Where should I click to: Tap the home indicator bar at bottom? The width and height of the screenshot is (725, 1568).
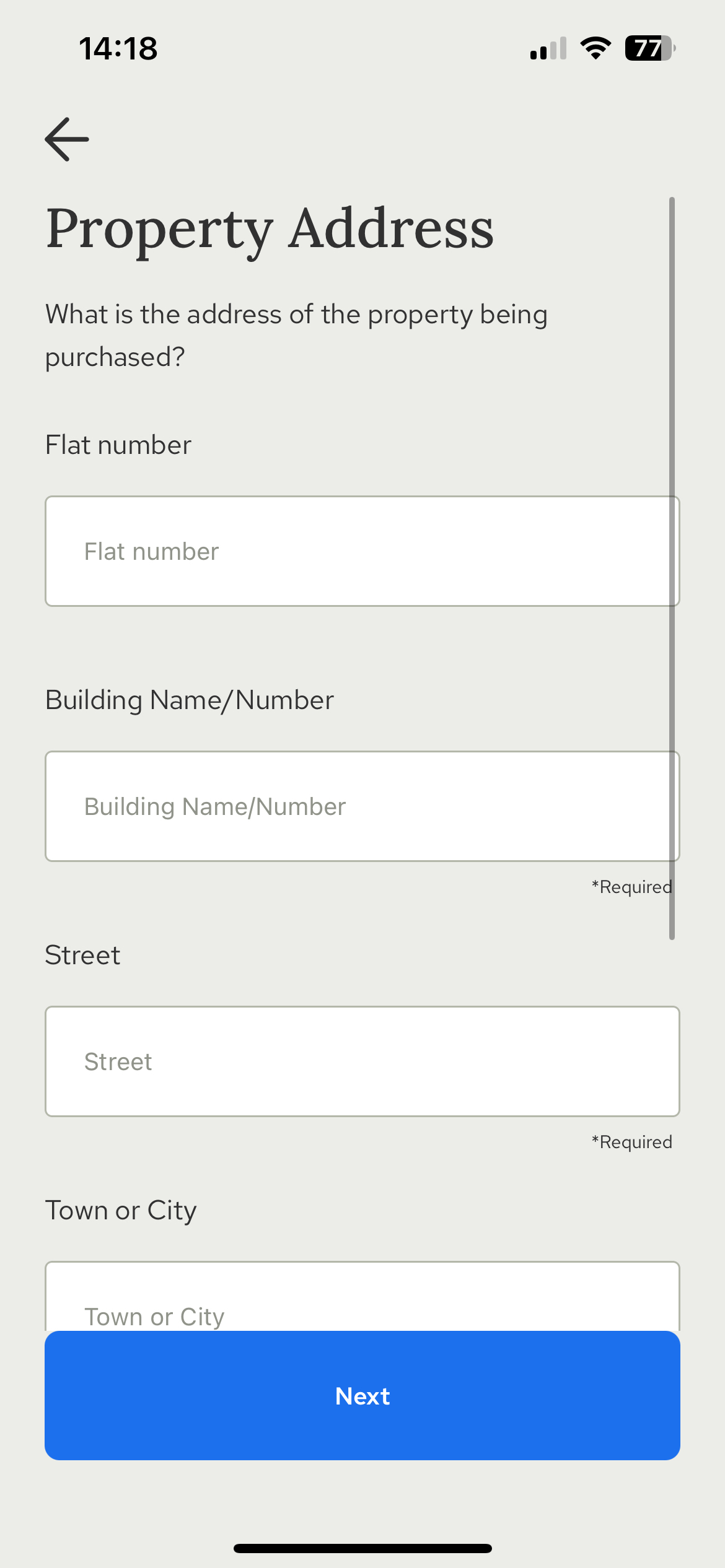362,1548
